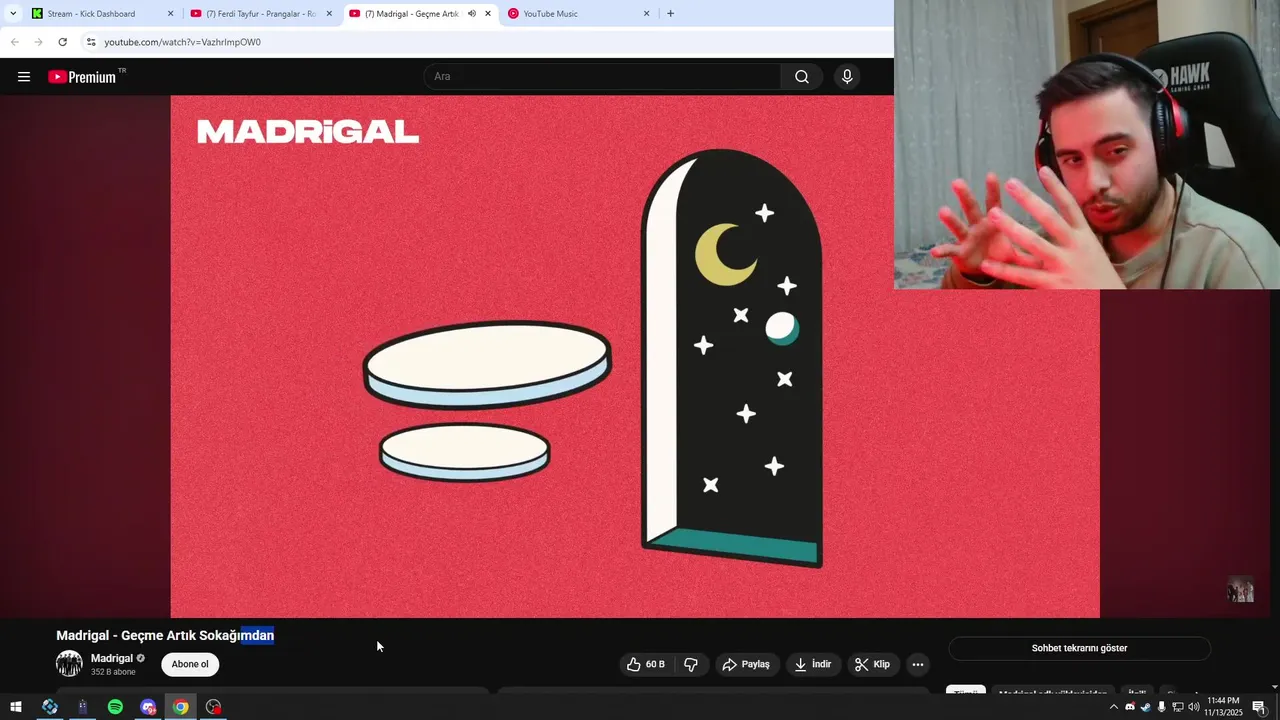Click the 352 B abone subscriber count

click(x=112, y=672)
